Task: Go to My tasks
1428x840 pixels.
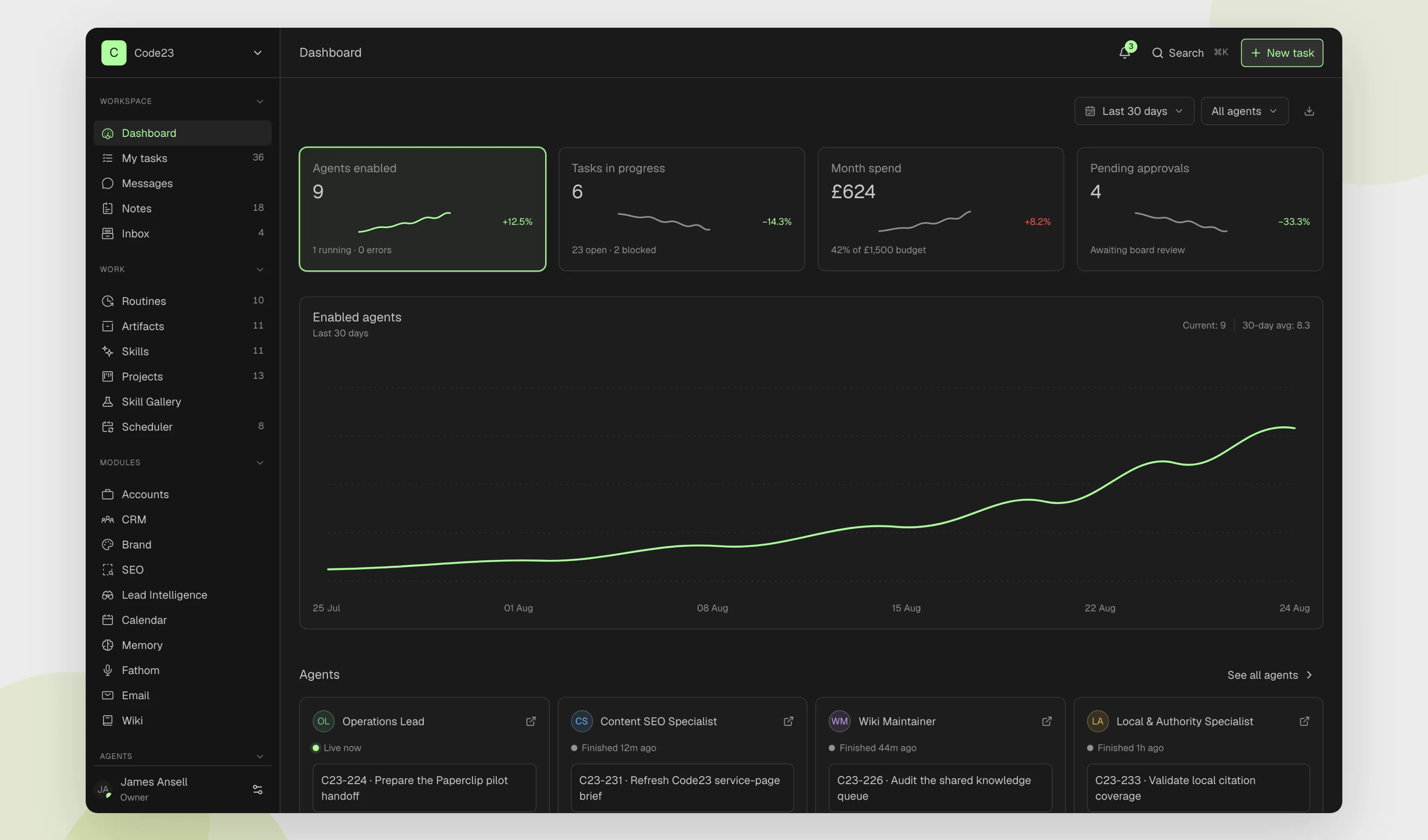Action: pos(182,158)
